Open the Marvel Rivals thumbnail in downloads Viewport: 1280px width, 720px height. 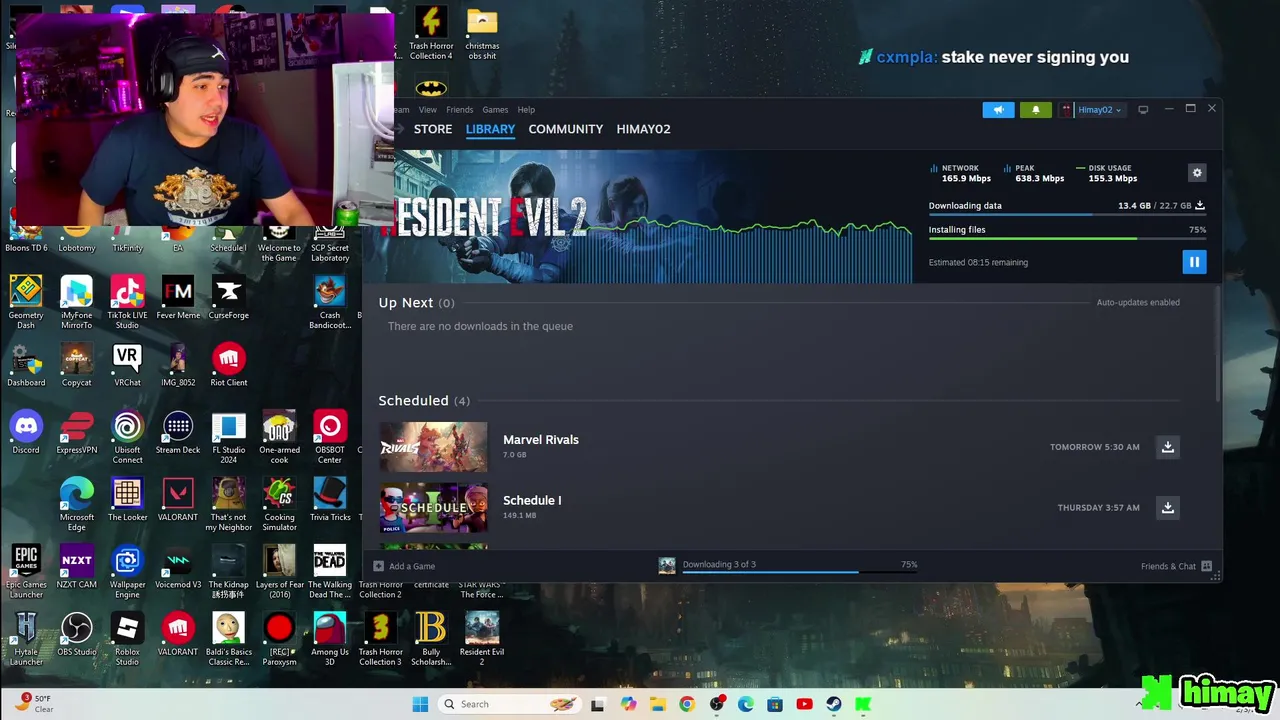pyautogui.click(x=433, y=447)
